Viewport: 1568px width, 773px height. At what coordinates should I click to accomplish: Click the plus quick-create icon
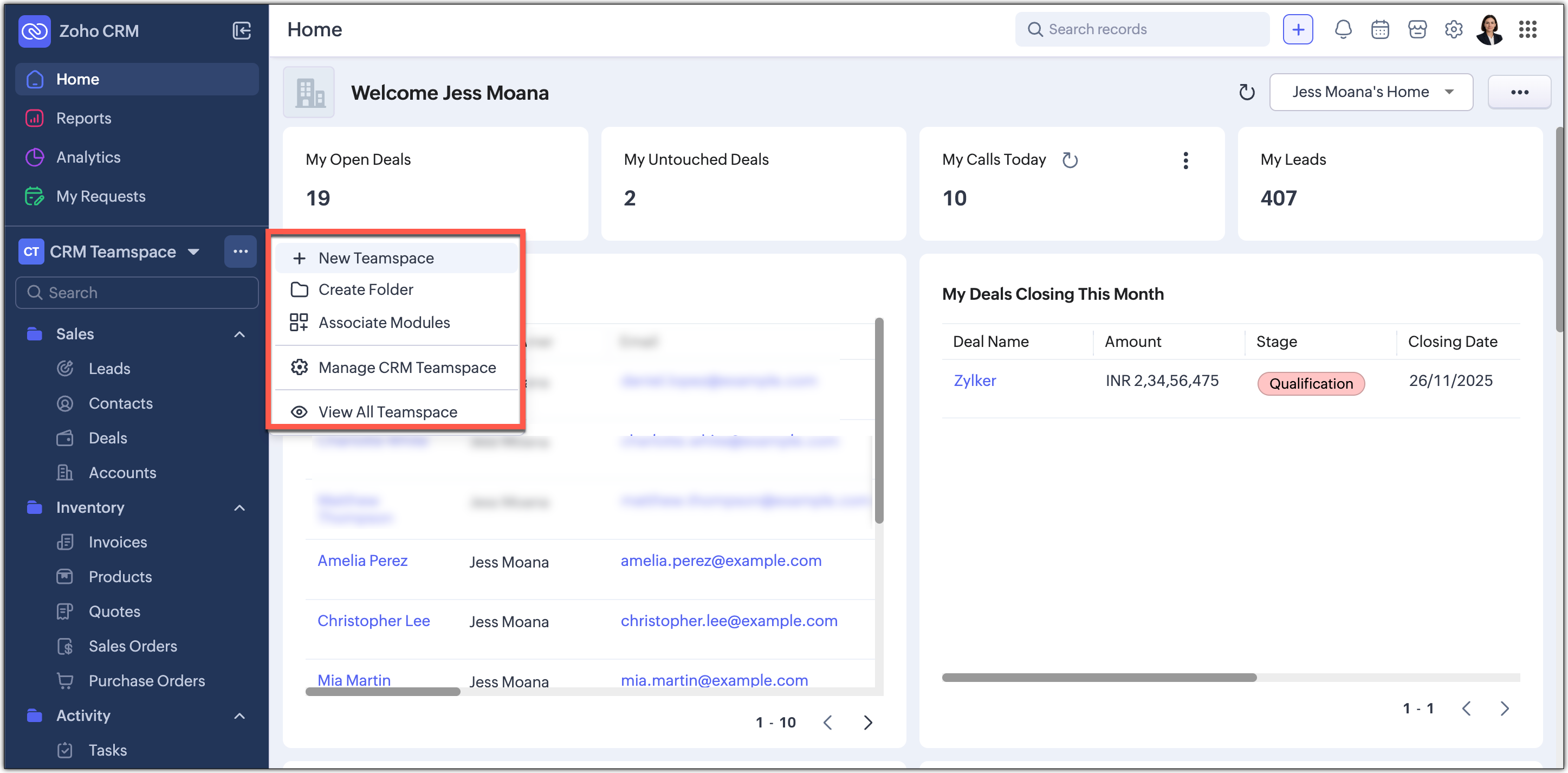coord(1298,29)
